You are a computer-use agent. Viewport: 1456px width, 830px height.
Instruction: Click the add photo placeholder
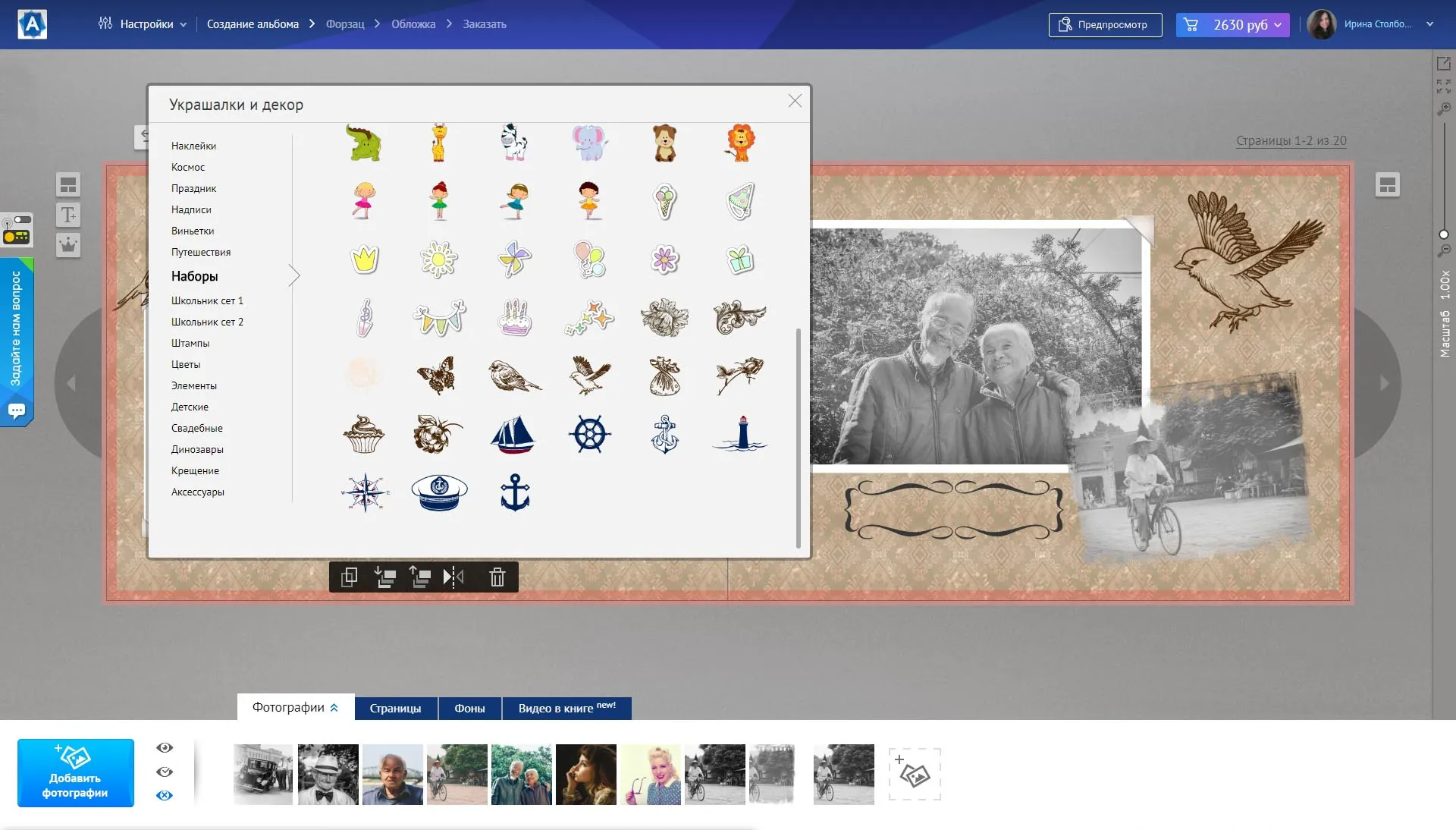point(915,774)
